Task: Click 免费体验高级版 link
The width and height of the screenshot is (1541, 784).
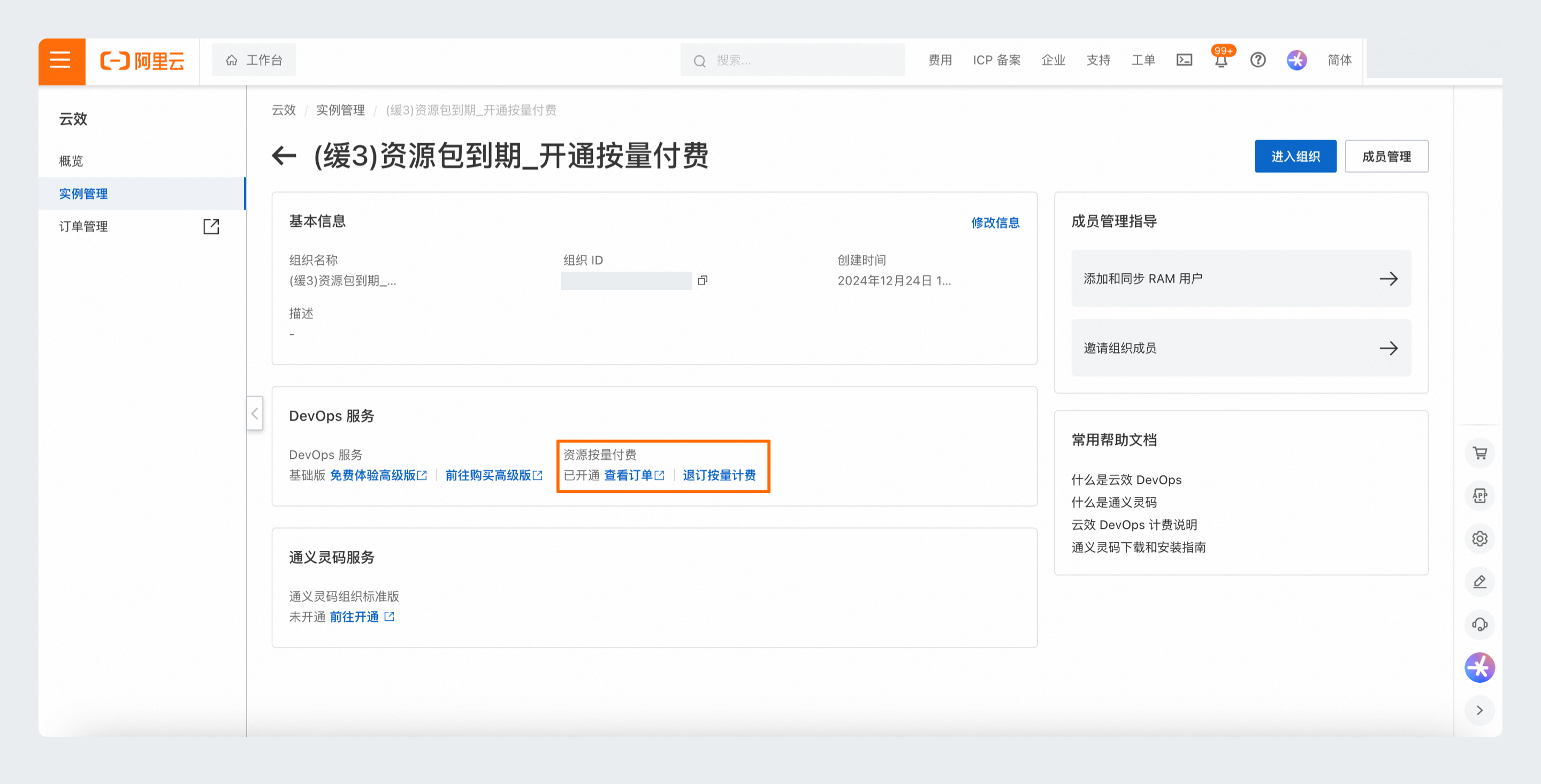Action: click(378, 475)
